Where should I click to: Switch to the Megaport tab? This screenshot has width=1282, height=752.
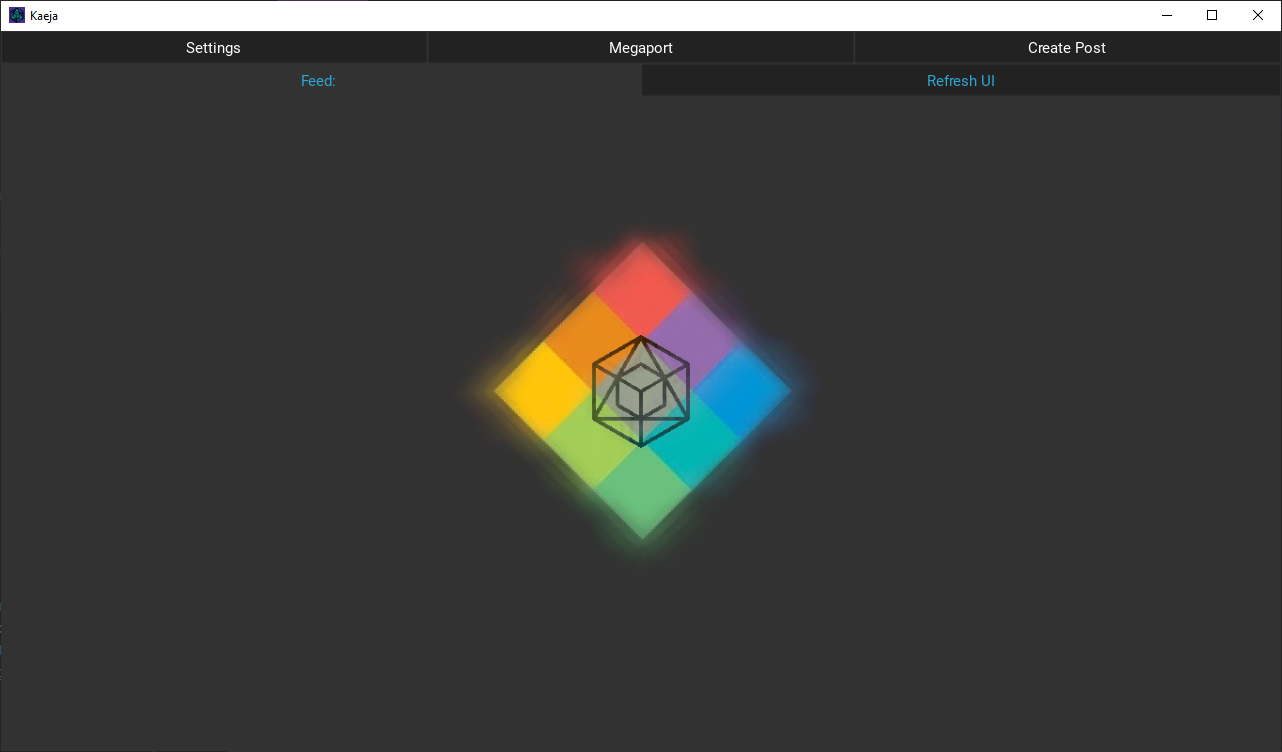640,47
